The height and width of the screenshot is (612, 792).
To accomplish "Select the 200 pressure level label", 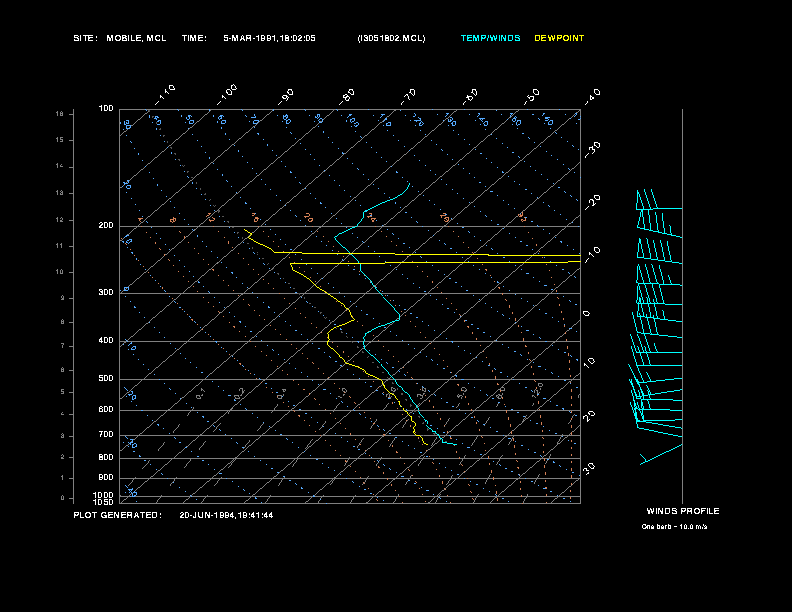I will tap(106, 226).
